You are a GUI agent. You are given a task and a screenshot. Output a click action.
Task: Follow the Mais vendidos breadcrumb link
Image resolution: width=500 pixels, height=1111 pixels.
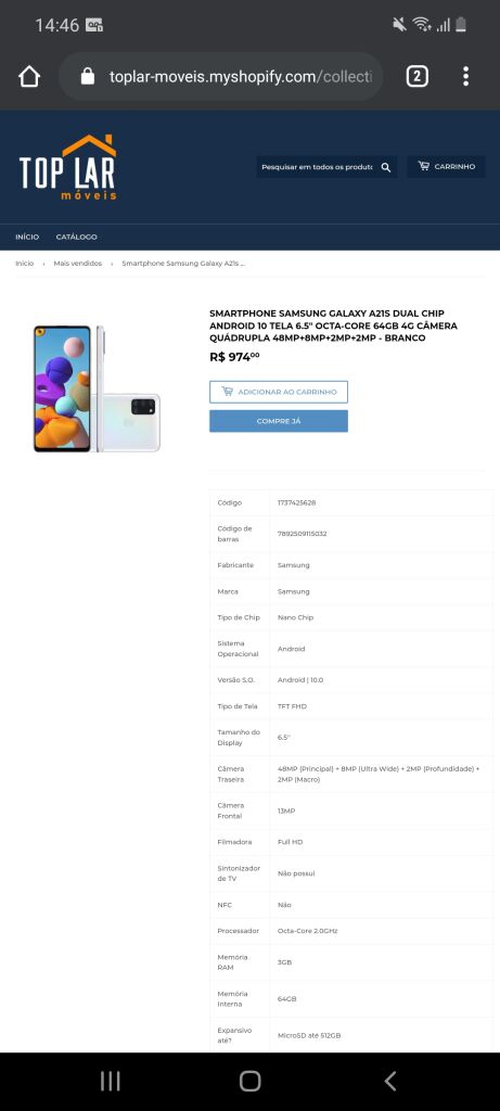point(78,264)
